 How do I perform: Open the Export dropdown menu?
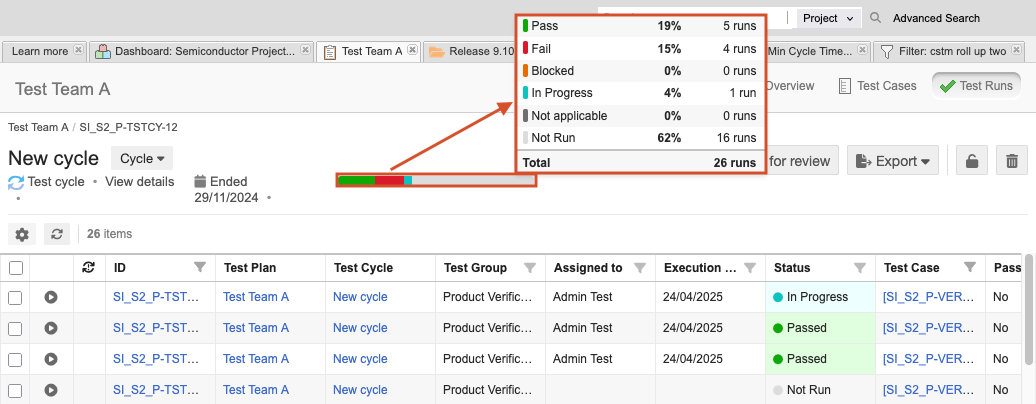pos(893,161)
